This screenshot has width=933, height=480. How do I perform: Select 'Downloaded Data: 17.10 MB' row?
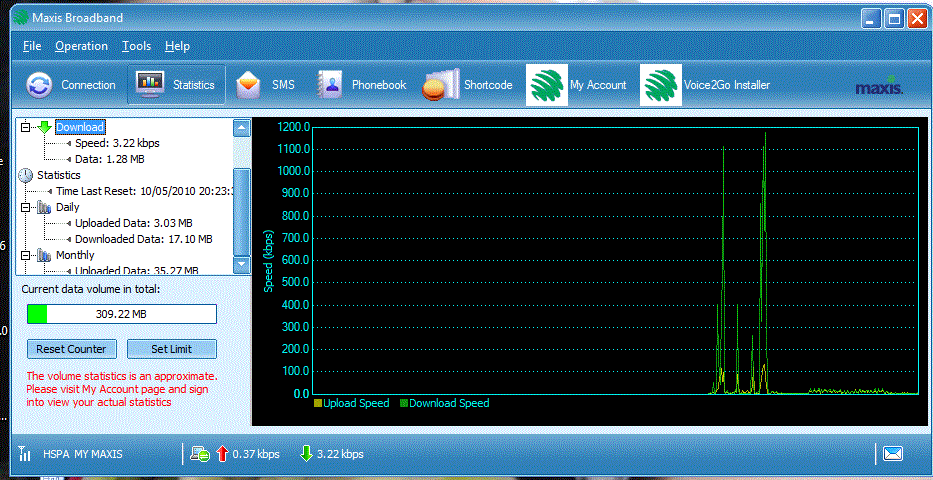(143, 239)
